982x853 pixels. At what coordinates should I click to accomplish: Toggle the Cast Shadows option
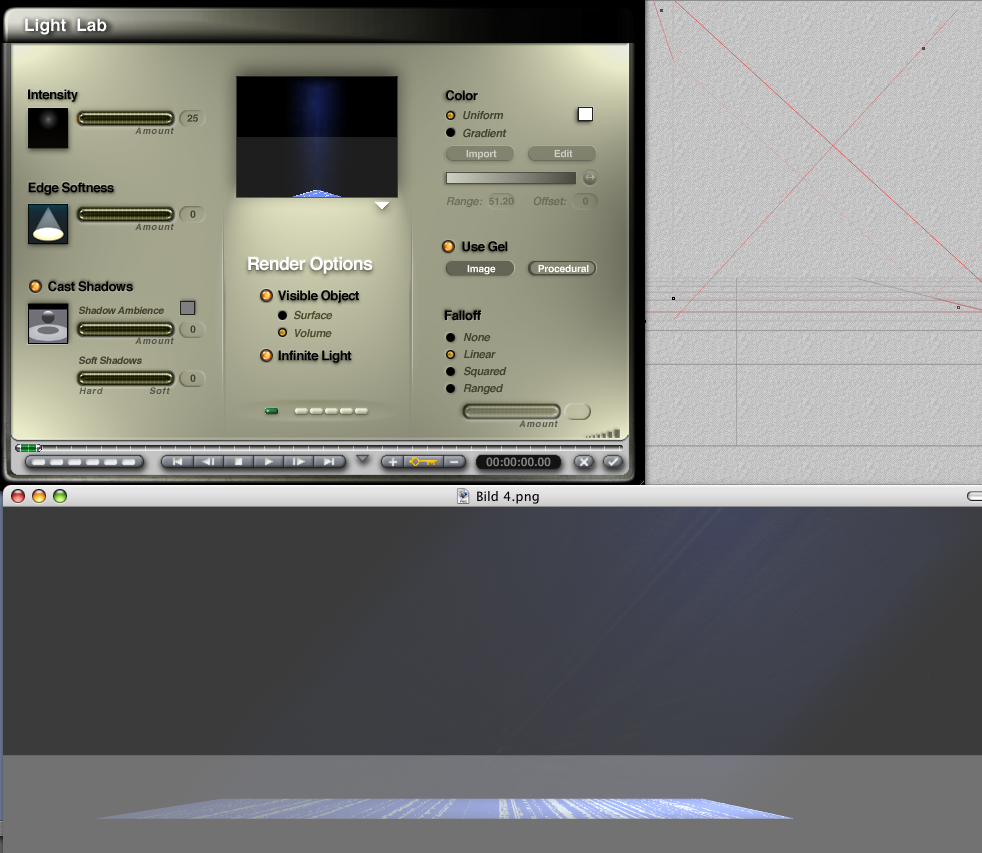click(x=36, y=286)
